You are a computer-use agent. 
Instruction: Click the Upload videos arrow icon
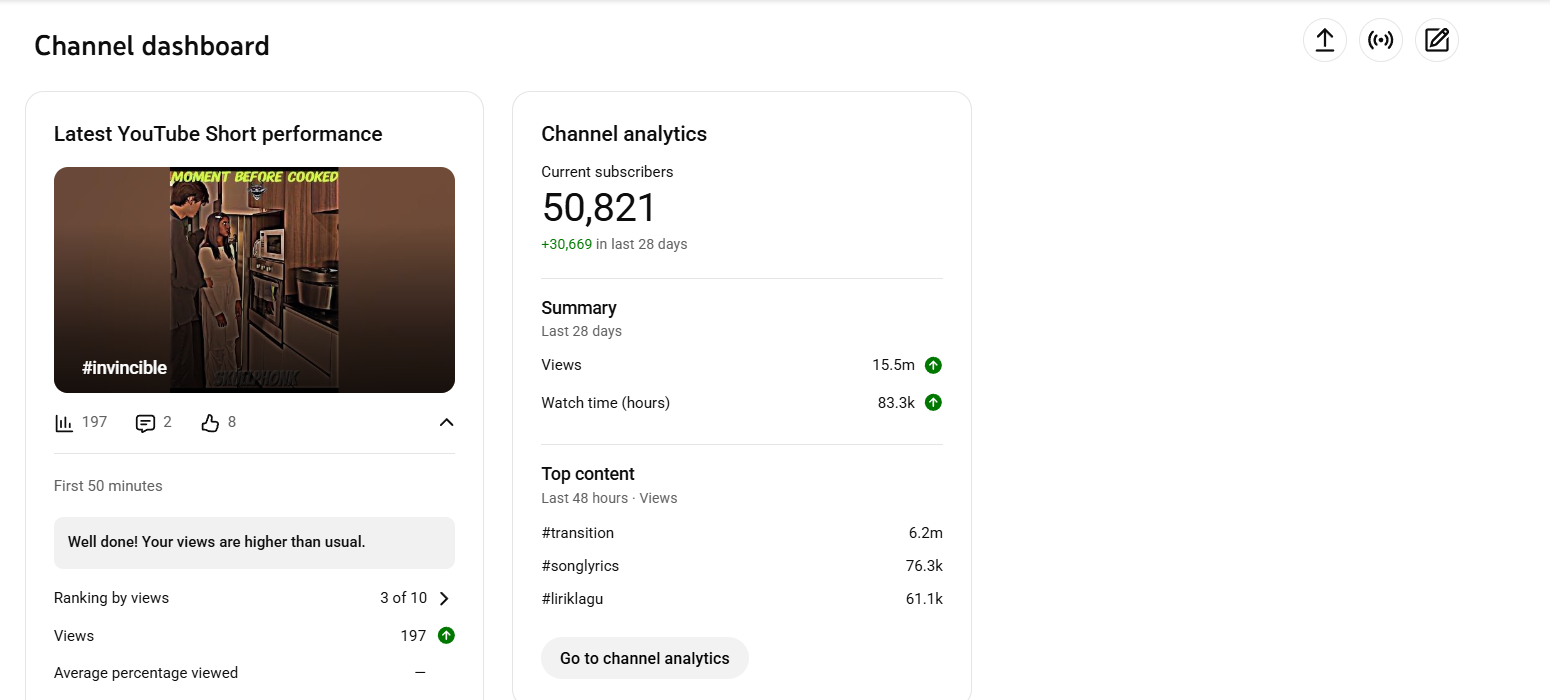1324,40
